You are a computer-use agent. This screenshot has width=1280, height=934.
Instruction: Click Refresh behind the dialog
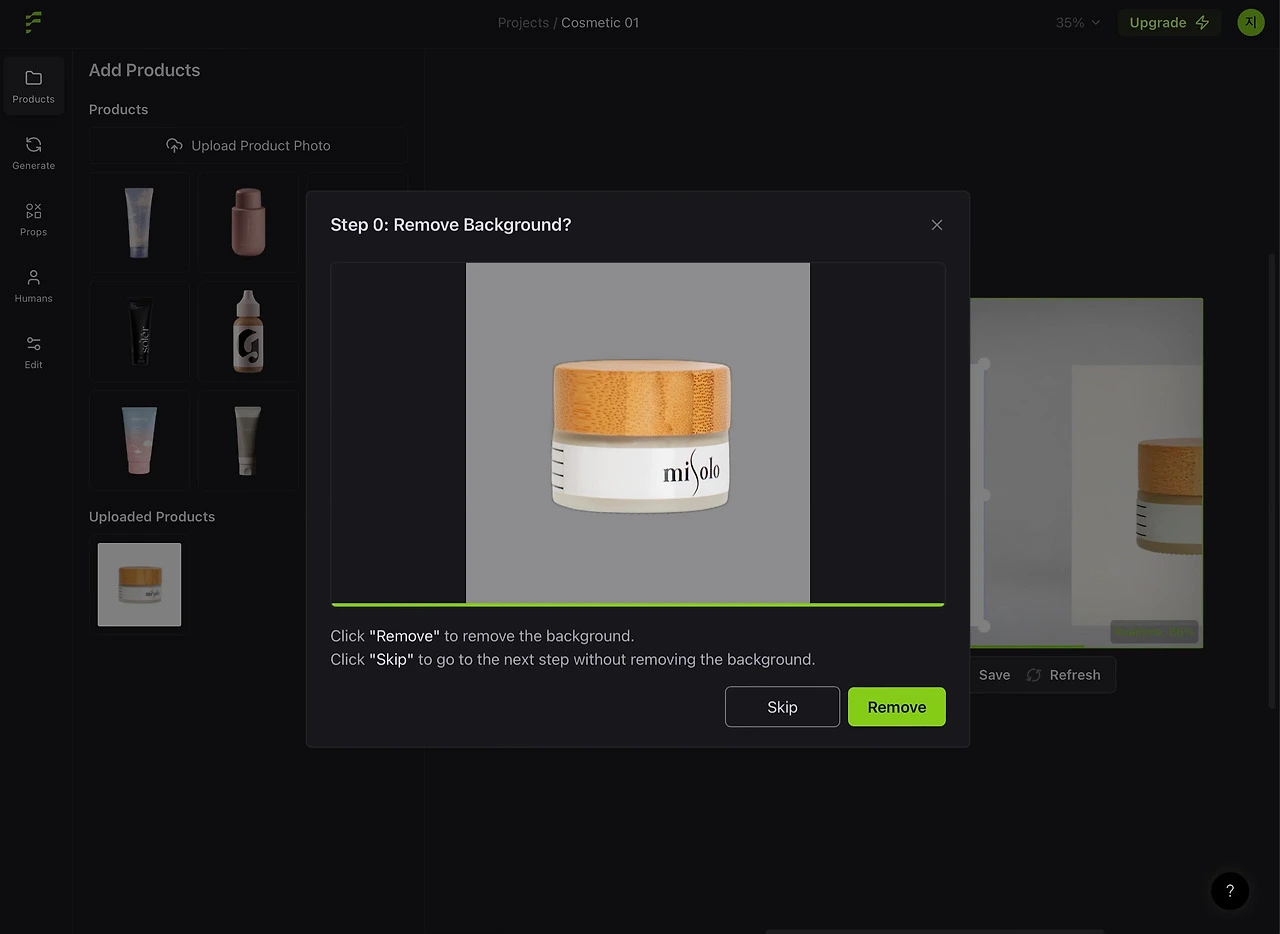click(x=1063, y=675)
